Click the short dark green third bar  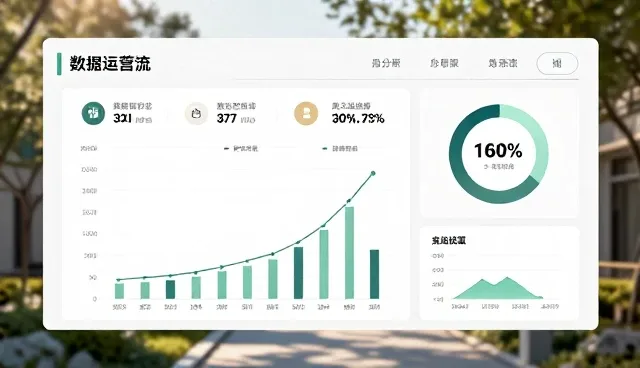[x=170, y=289]
